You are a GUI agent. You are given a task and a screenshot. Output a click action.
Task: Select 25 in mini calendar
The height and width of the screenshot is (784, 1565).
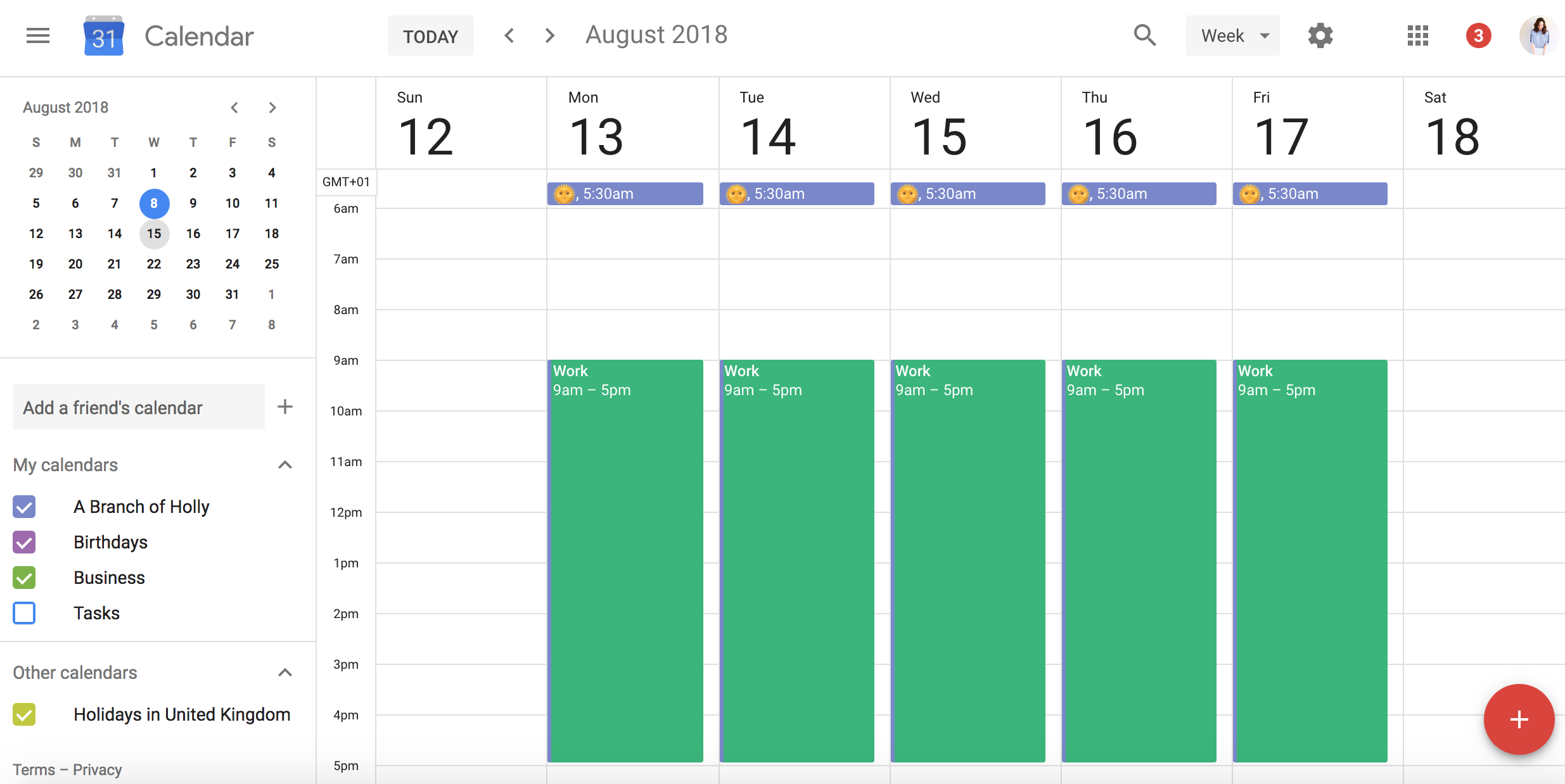272,264
